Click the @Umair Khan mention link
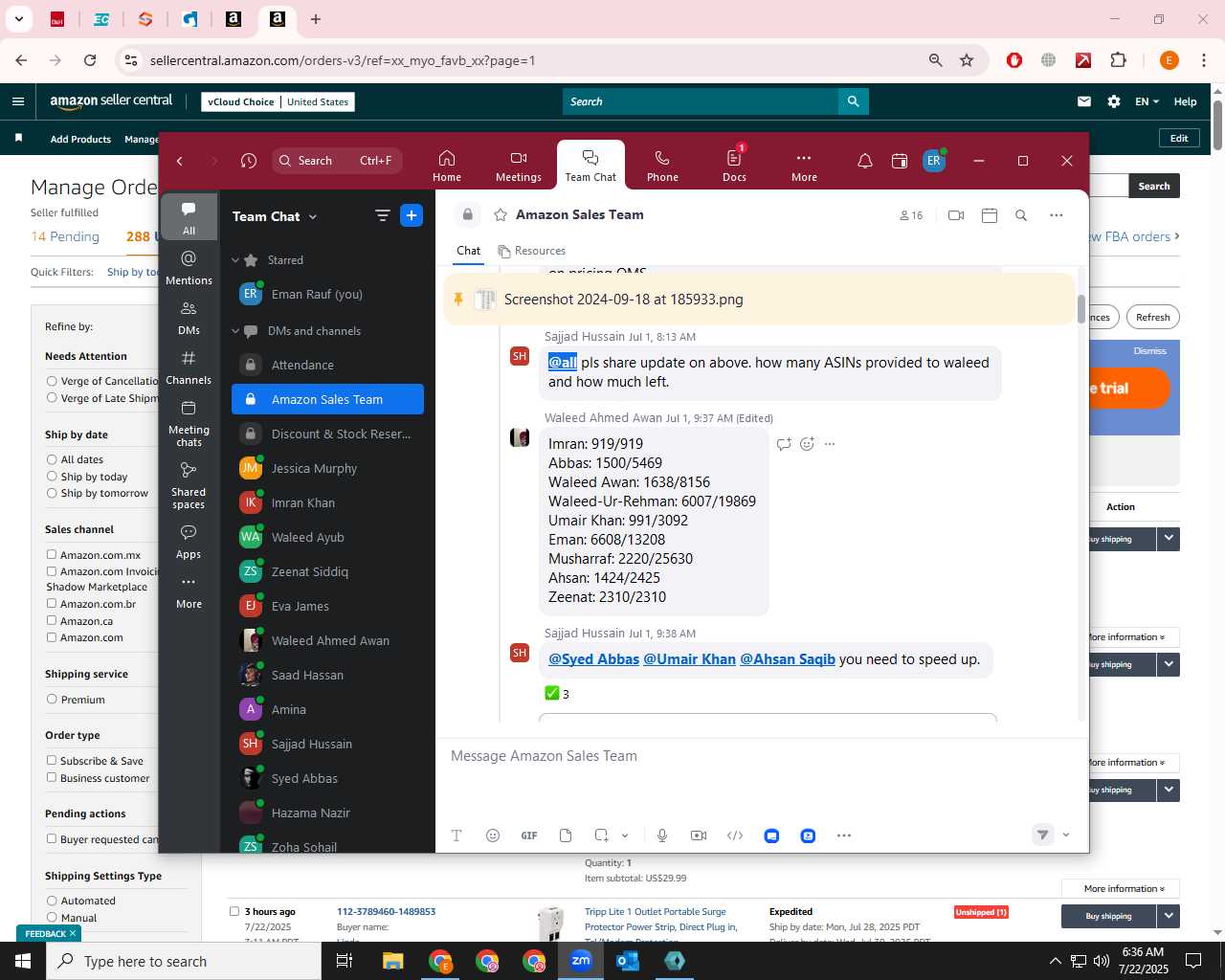Viewport: 1225px width, 980px height. click(x=689, y=658)
